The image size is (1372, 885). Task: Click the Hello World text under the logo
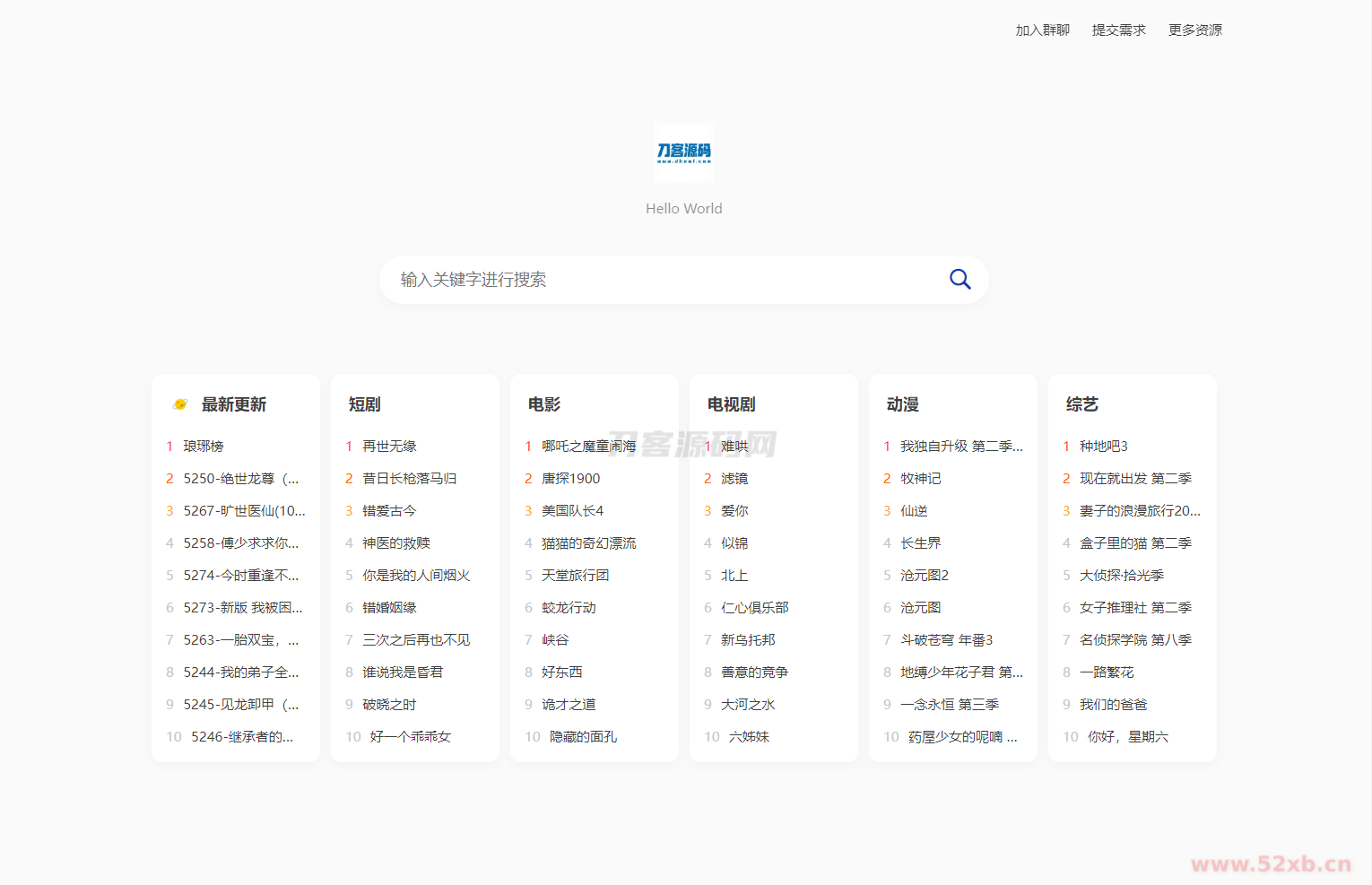coord(683,208)
